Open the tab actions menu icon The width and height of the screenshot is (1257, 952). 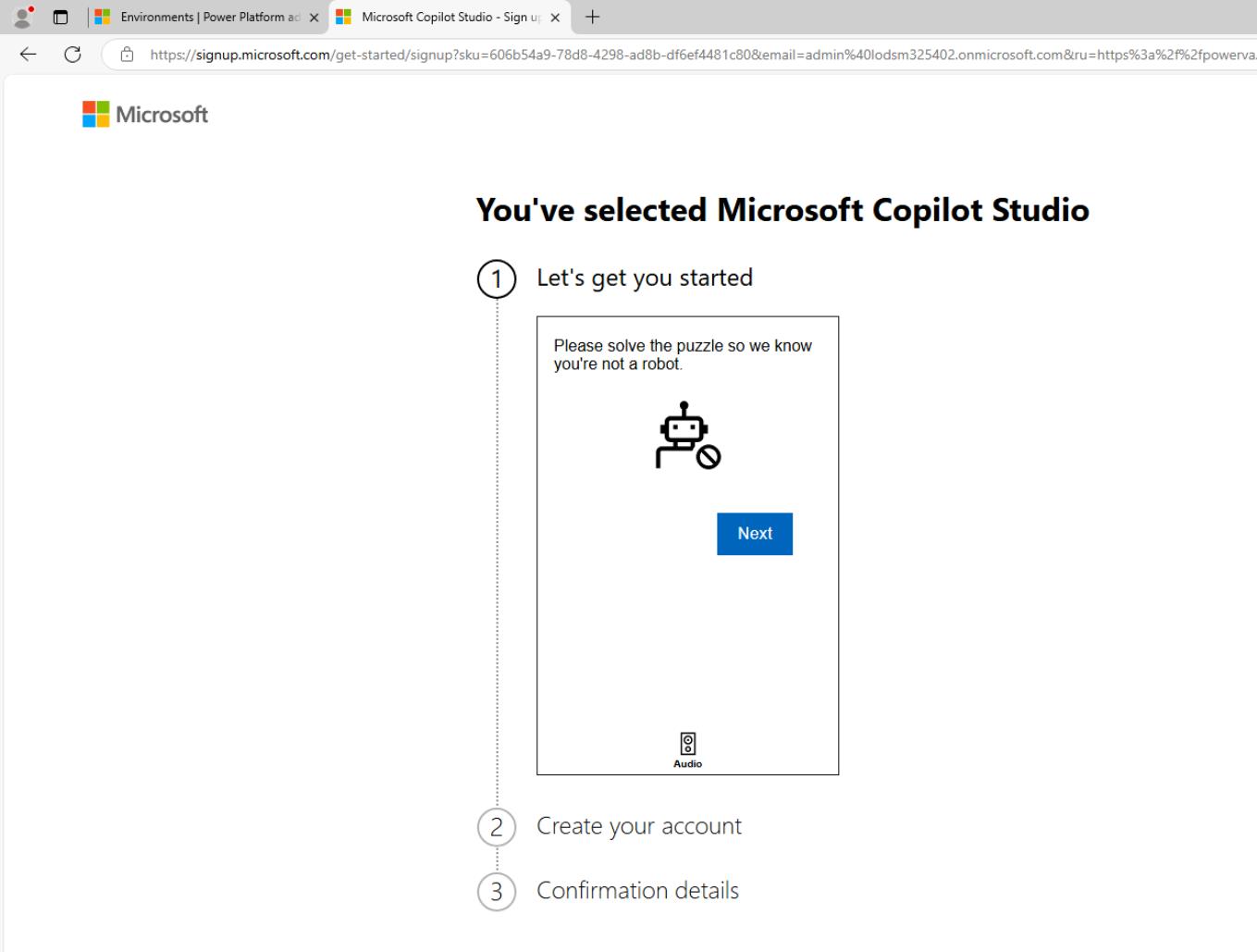tap(61, 17)
